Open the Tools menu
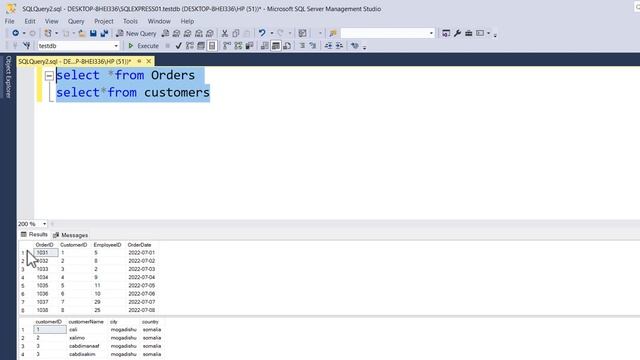 tap(130, 21)
